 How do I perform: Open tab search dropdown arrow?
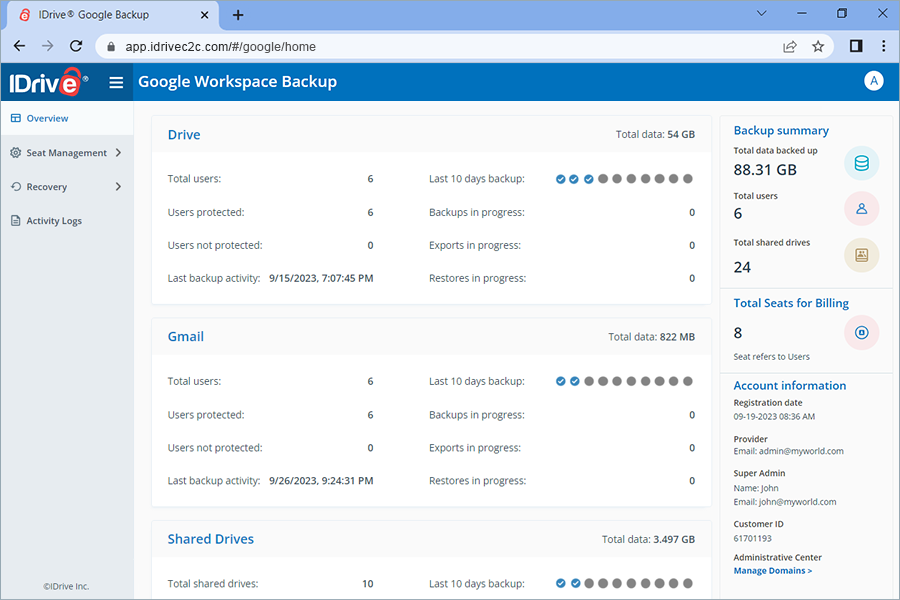tap(761, 13)
